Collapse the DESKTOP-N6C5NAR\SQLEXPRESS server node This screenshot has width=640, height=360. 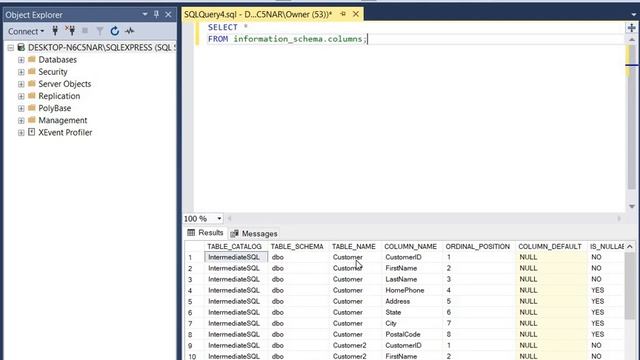(11, 48)
